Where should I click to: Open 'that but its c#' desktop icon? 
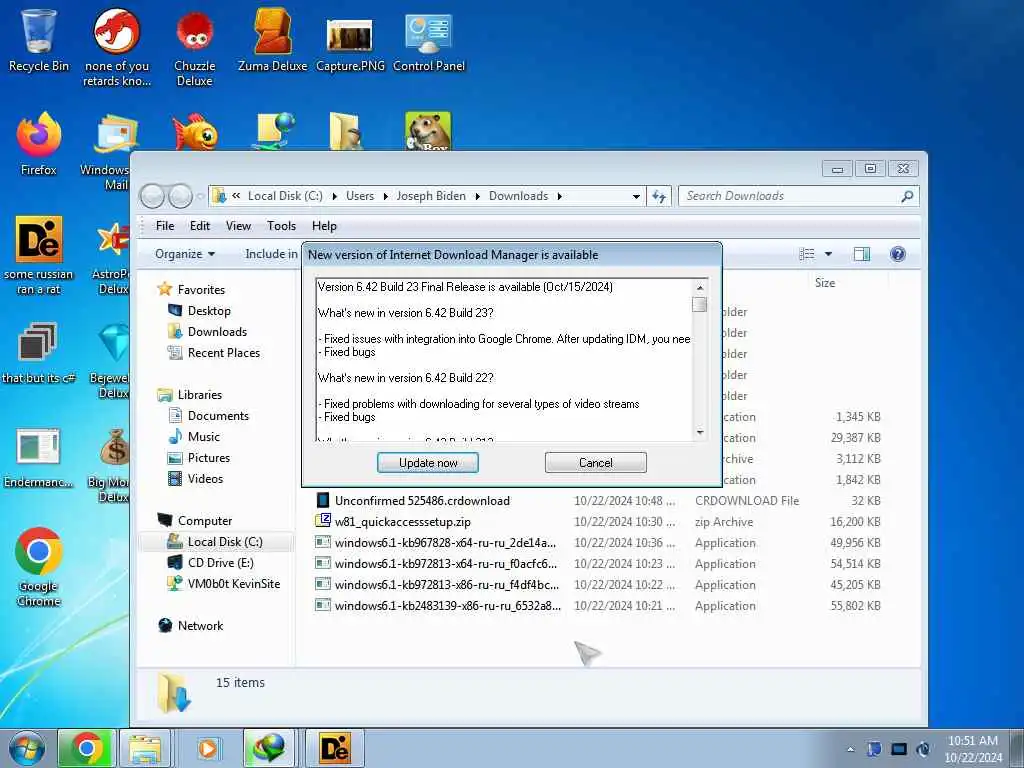click(x=39, y=353)
